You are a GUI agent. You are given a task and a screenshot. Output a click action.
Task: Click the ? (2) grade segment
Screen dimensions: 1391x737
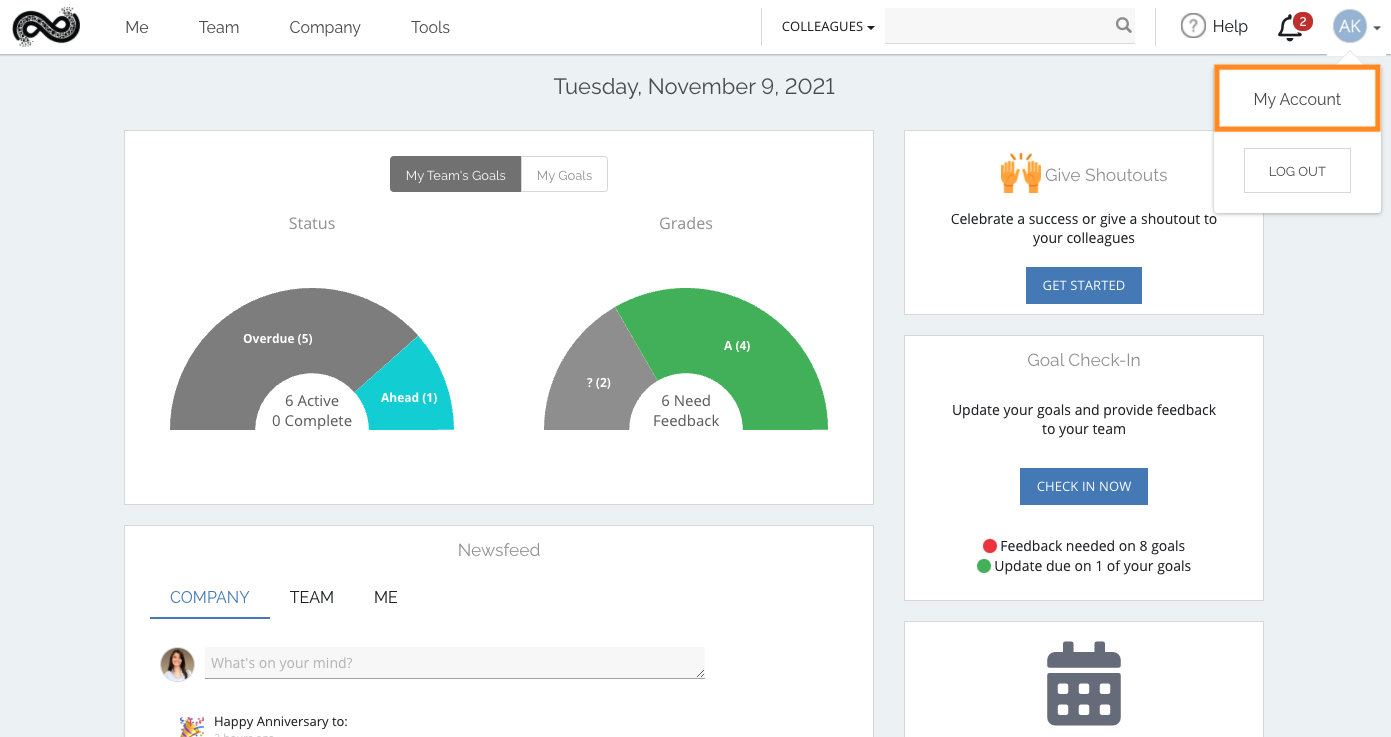coord(598,382)
